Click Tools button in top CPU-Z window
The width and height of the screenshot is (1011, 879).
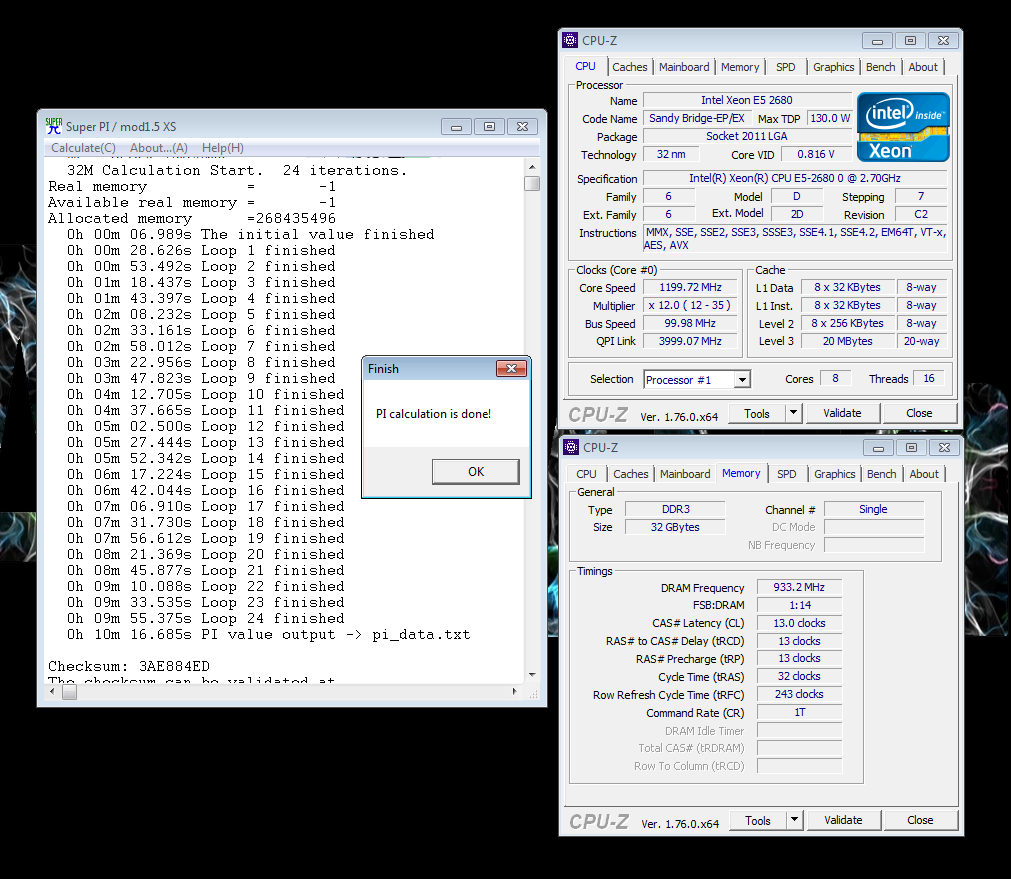pyautogui.click(x=757, y=413)
